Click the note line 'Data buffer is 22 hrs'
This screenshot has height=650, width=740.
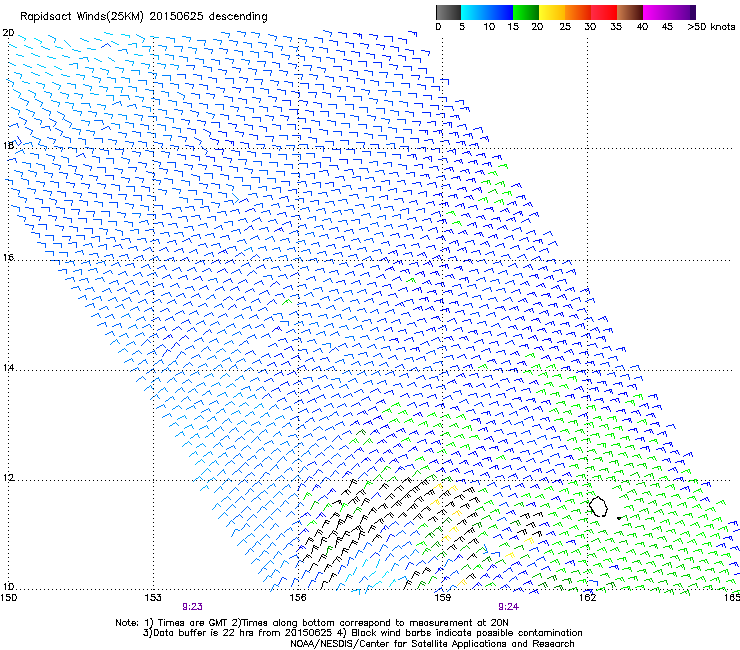point(362,633)
